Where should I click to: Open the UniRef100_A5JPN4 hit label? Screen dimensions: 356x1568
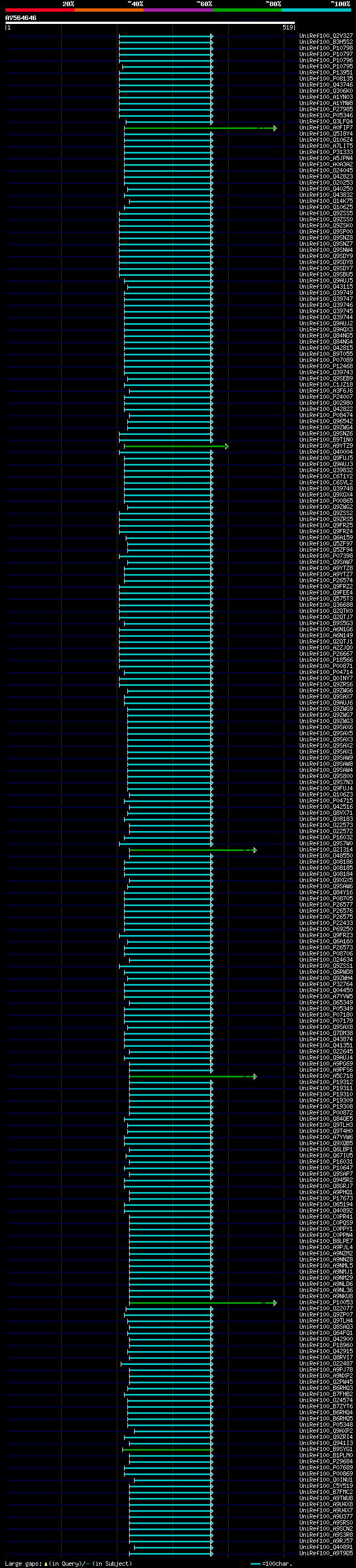click(x=325, y=159)
